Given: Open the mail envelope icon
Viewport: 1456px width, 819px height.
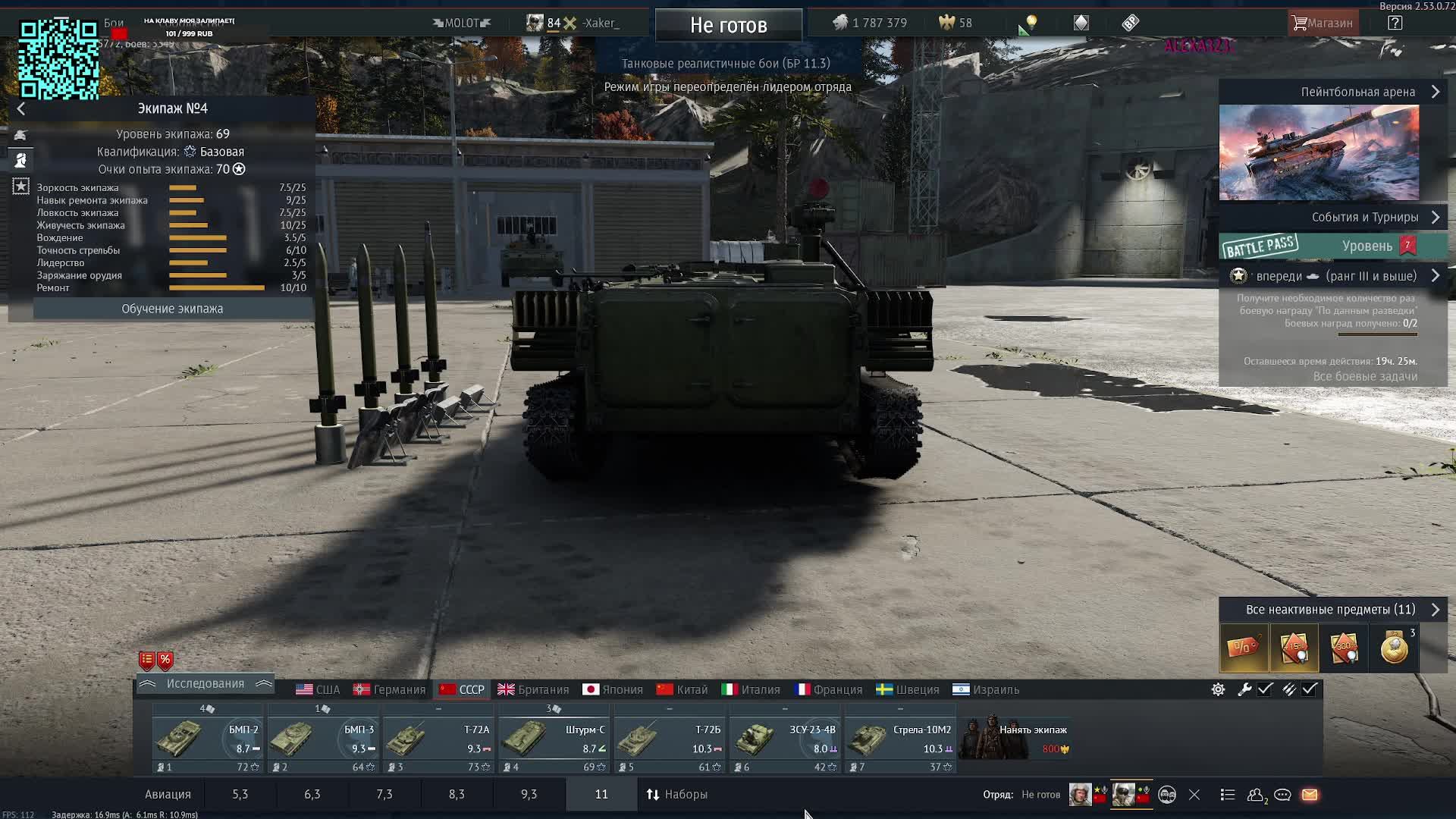Looking at the screenshot, I should click(1310, 795).
